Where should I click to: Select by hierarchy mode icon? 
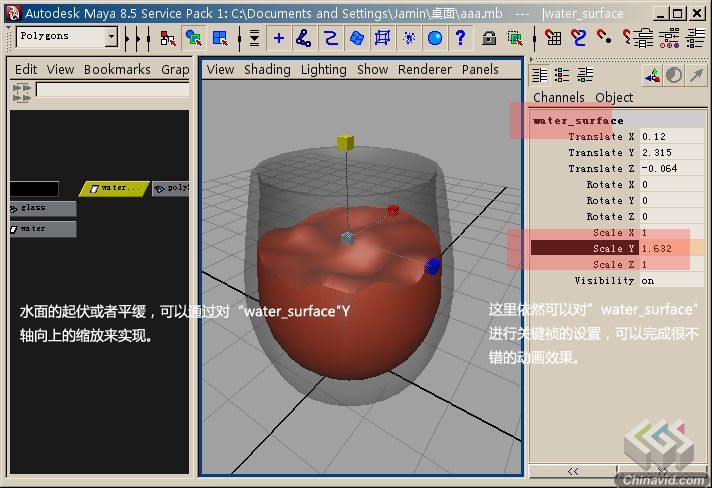coord(168,38)
